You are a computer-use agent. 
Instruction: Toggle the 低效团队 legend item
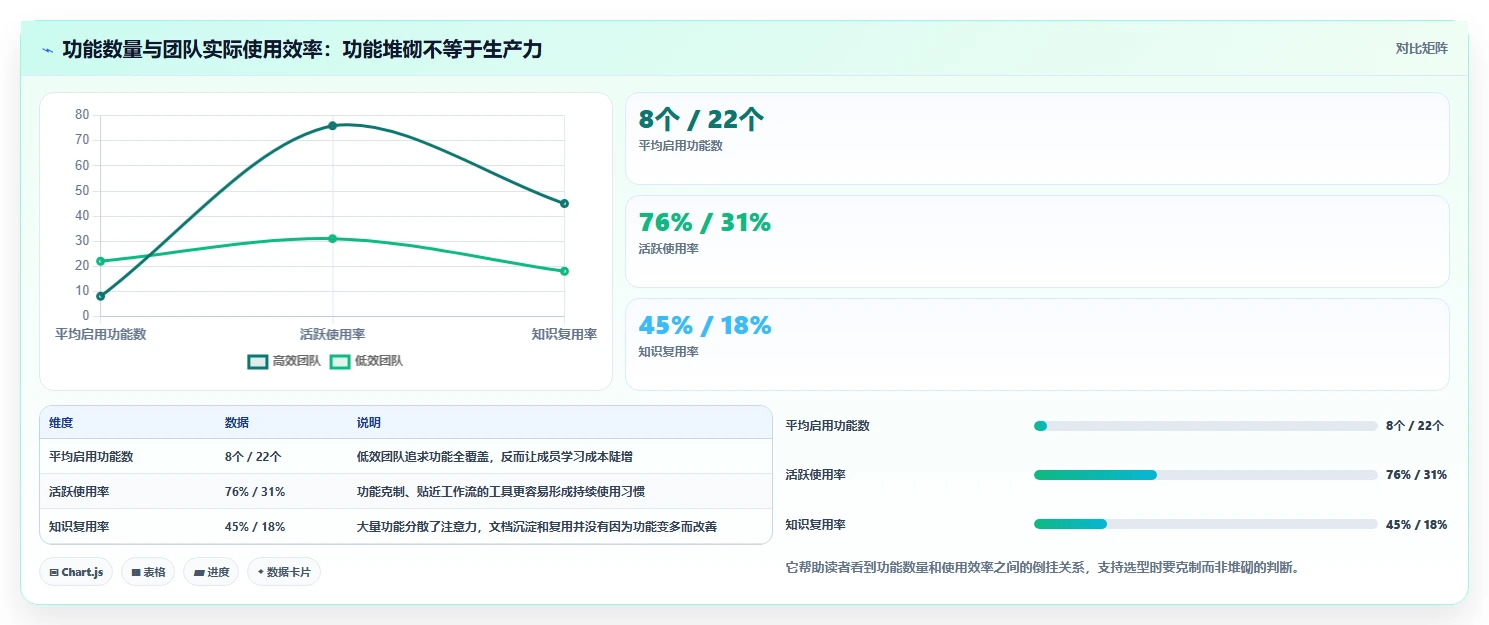pos(366,361)
